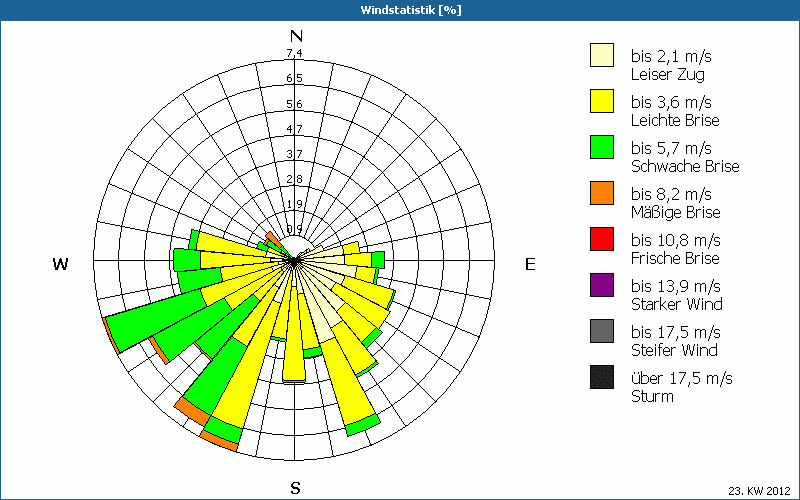
Task: Click the 'Leiser Zug' legend label
Action: pos(668,75)
